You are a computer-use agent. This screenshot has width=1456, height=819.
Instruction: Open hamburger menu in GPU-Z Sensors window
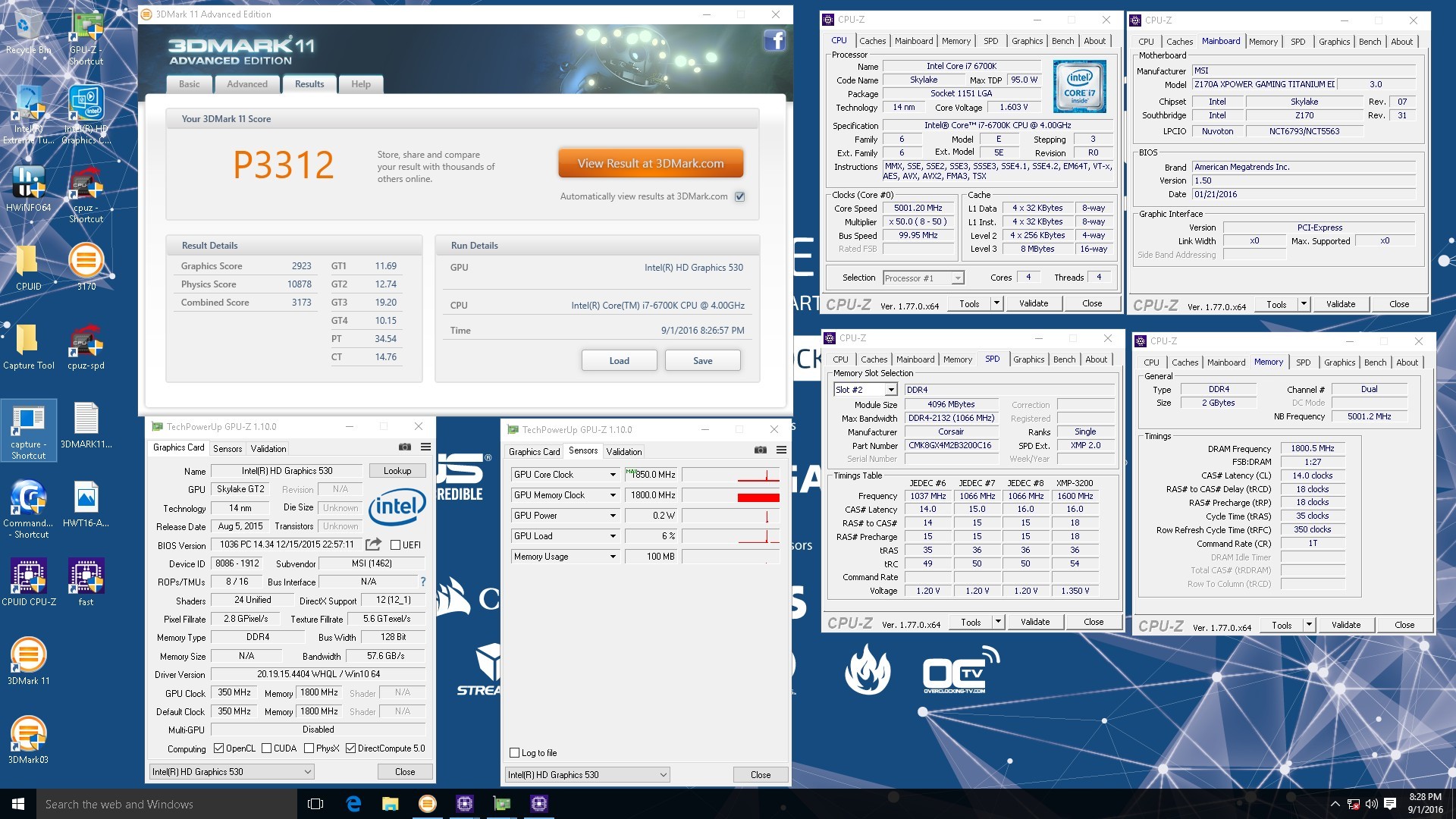(781, 450)
